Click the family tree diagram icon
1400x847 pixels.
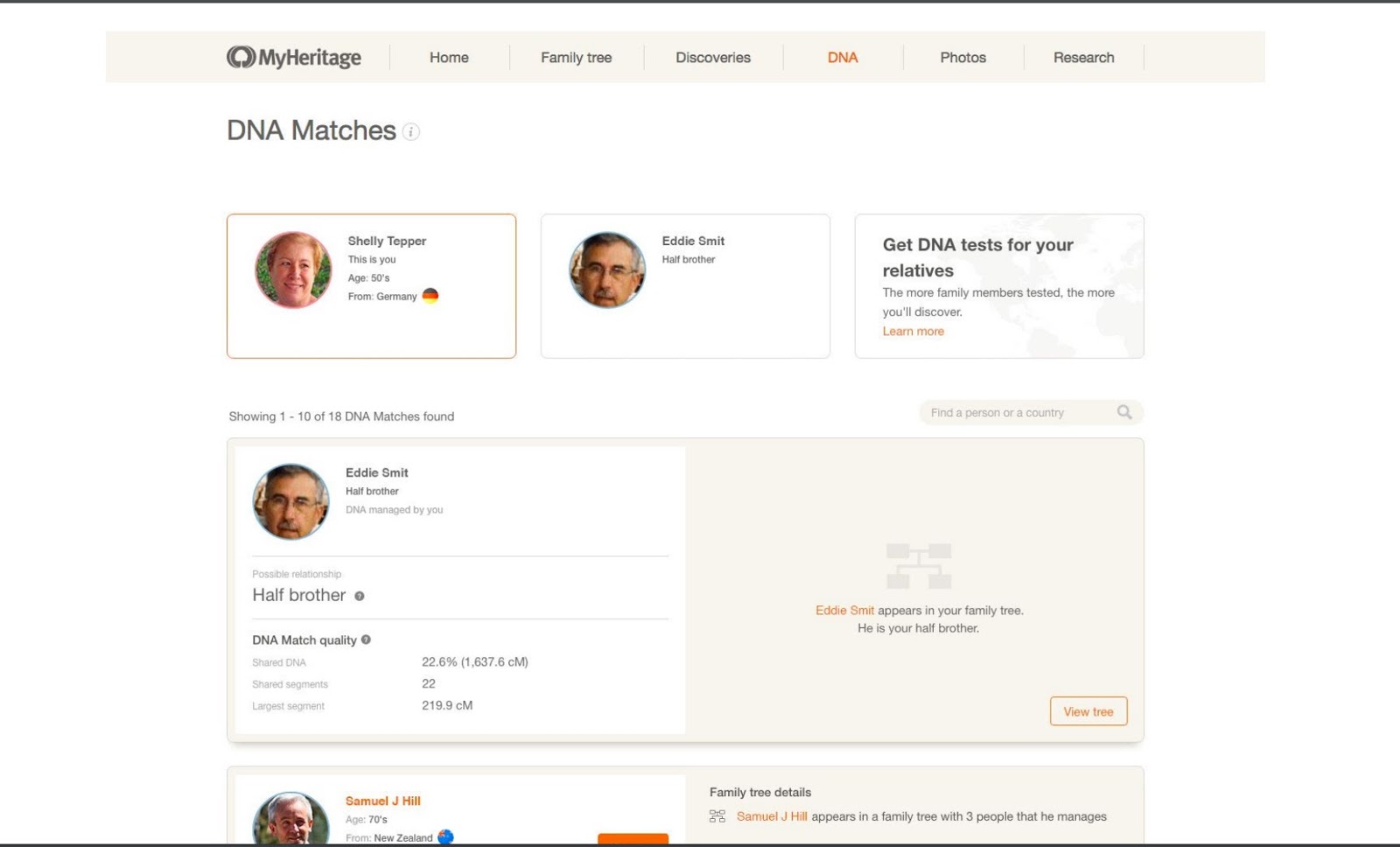coord(919,566)
